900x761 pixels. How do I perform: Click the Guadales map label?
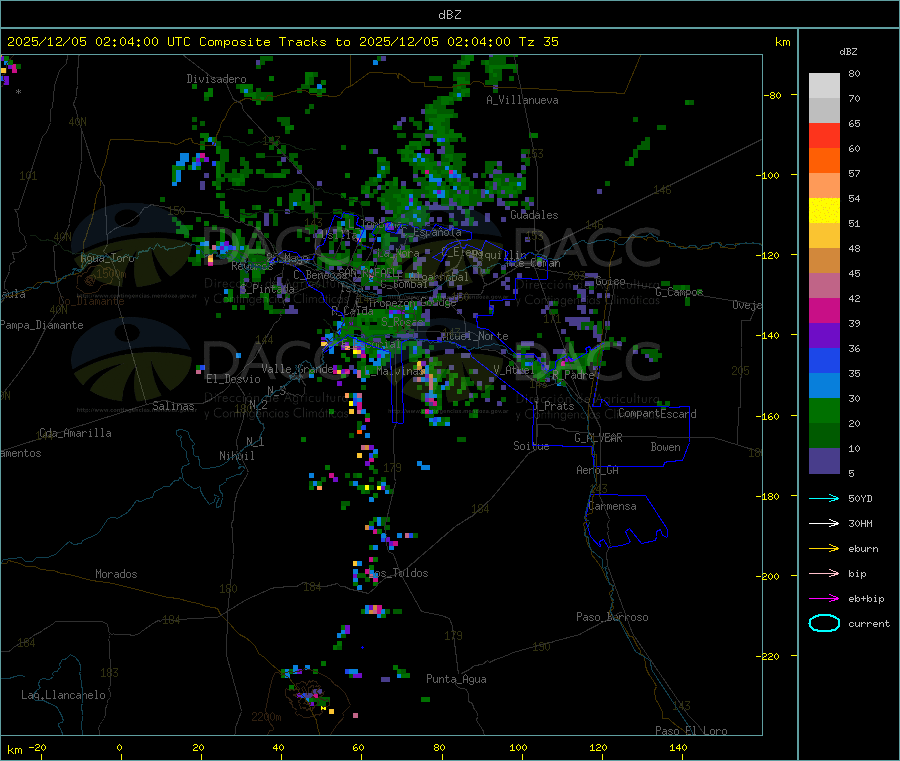click(534, 215)
